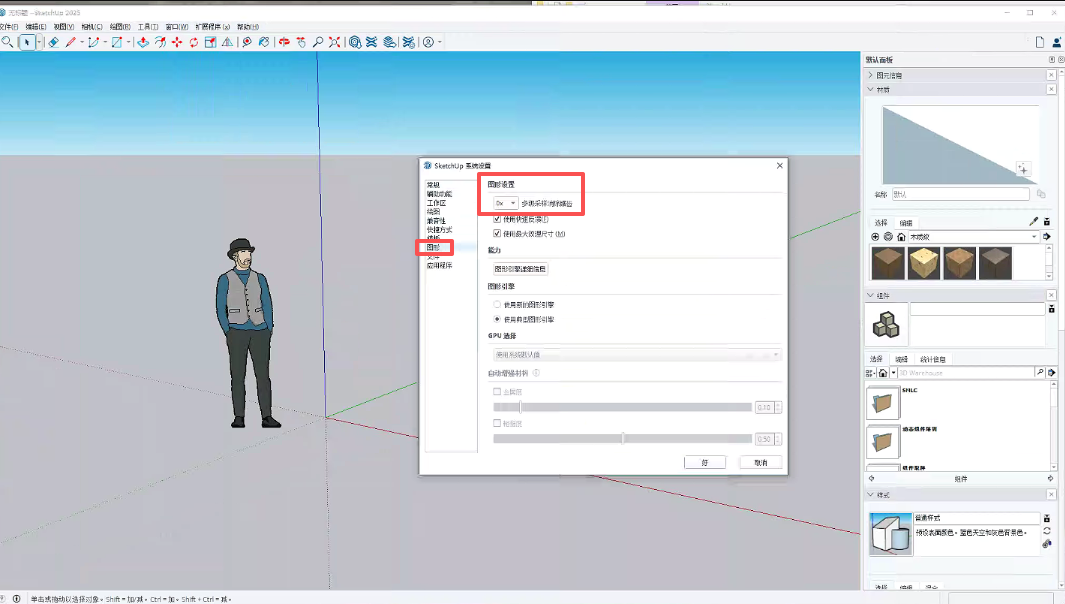Viewport: 1065px width, 604px height.
Task: Select the Eraser tool in toolbar
Action: tap(54, 42)
